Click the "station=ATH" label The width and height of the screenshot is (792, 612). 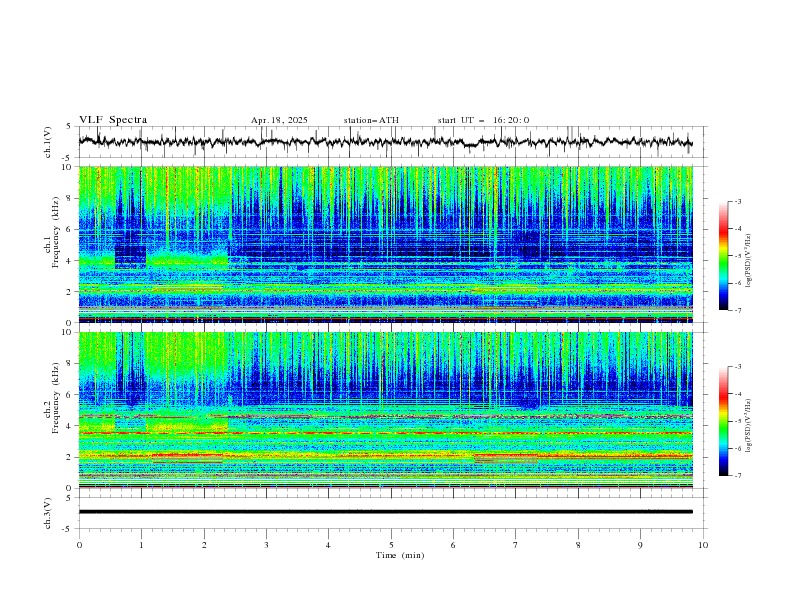(371, 120)
